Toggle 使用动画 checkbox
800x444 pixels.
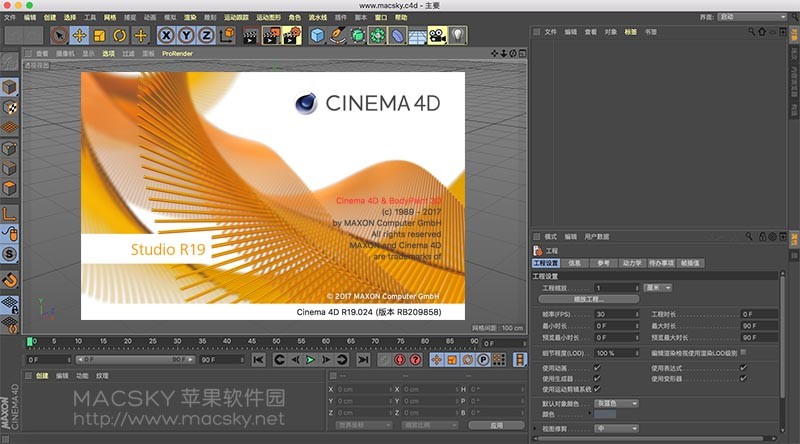pyautogui.click(x=597, y=367)
